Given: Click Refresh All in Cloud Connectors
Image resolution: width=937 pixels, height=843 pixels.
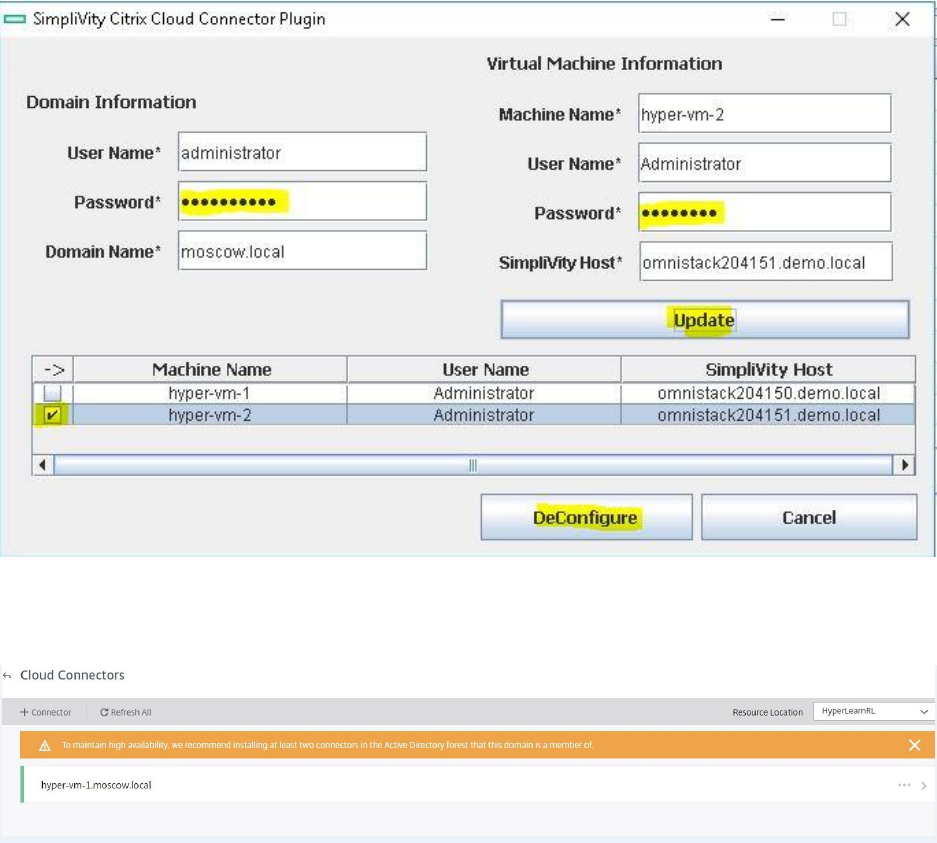Looking at the screenshot, I should click(x=125, y=712).
